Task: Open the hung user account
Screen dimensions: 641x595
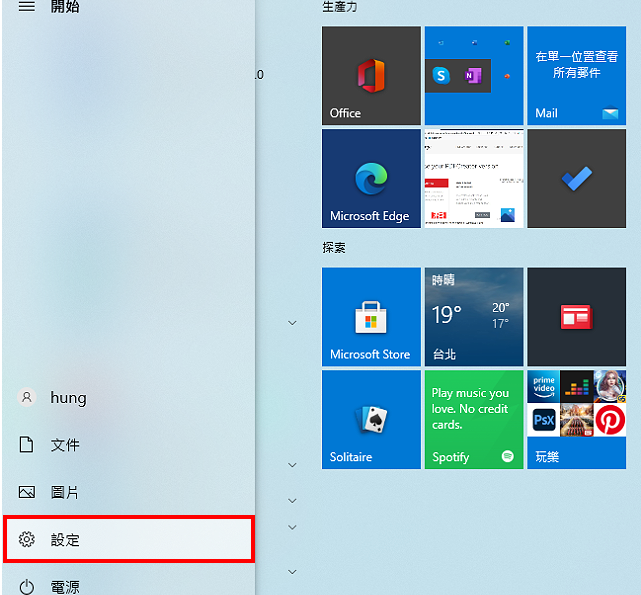Action: click(x=128, y=397)
